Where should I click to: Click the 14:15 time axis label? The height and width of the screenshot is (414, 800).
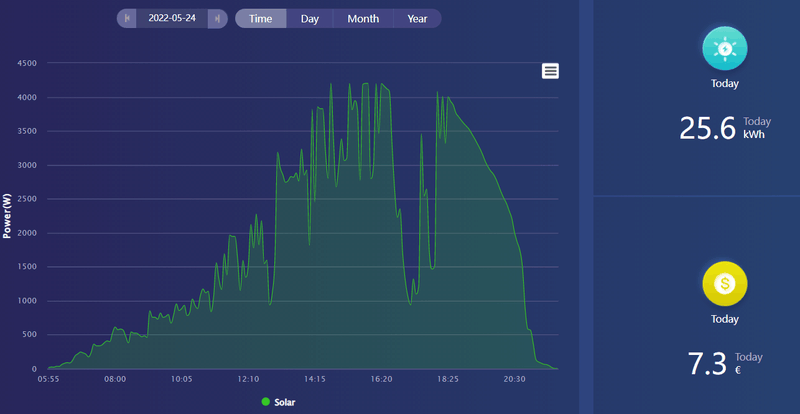pos(315,379)
